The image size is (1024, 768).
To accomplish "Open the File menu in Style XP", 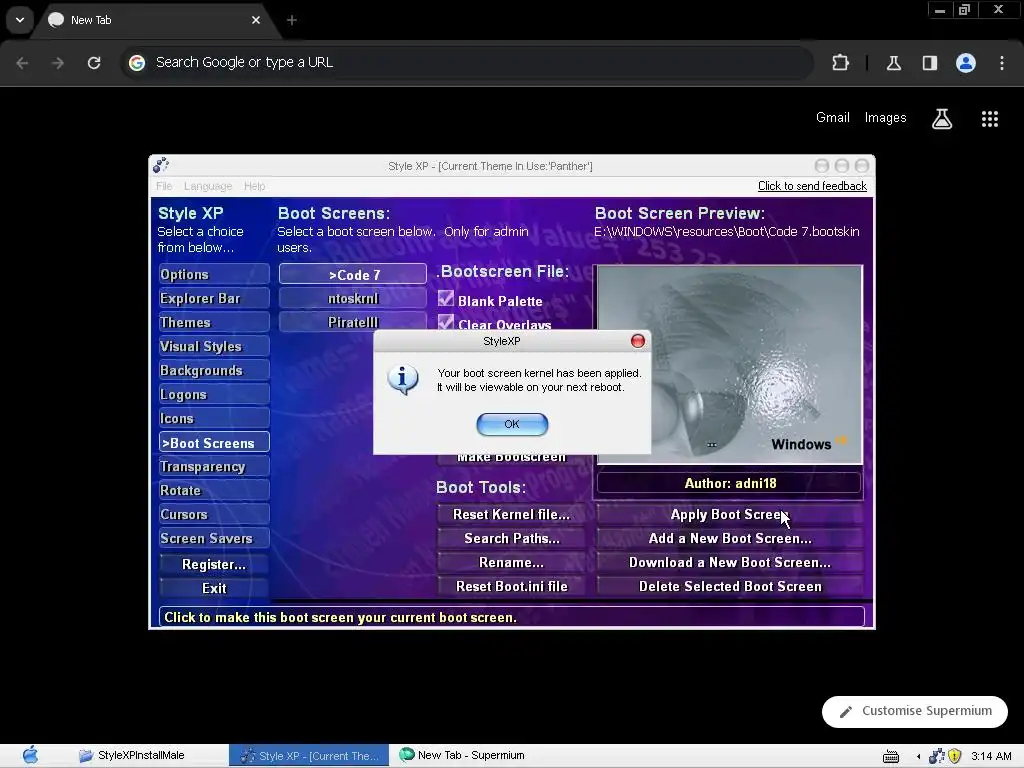I will [164, 186].
